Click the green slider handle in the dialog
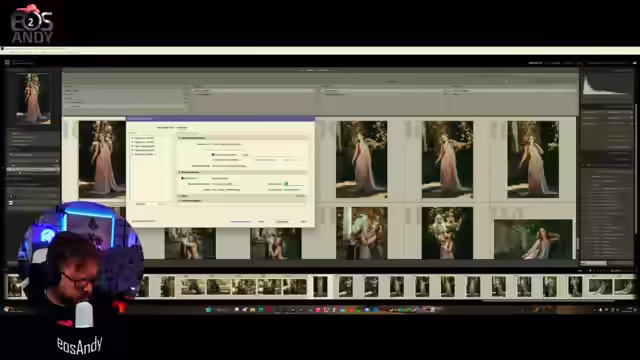This screenshot has height=360, width=640. pyautogui.click(x=286, y=184)
